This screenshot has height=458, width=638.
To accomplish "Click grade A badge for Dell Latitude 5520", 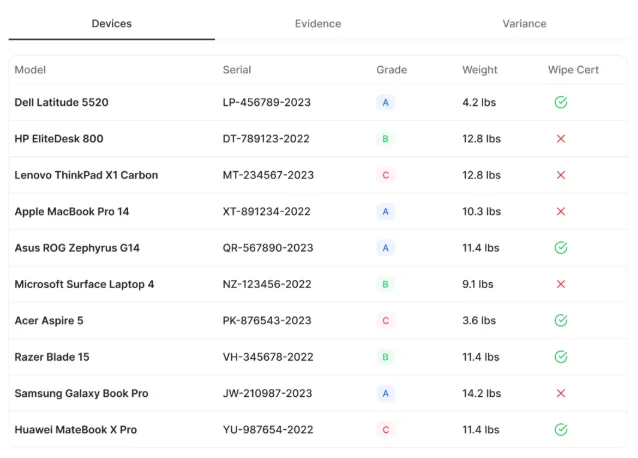I will (x=385, y=103).
